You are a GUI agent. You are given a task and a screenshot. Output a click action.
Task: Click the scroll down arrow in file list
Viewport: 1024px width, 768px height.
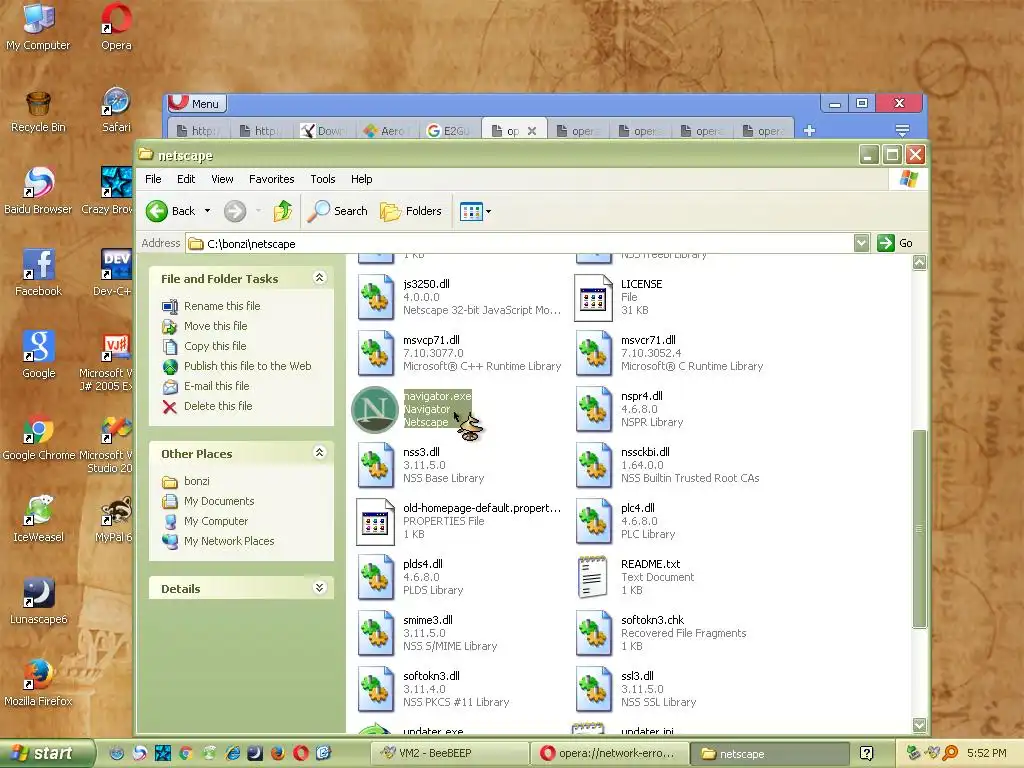920,725
